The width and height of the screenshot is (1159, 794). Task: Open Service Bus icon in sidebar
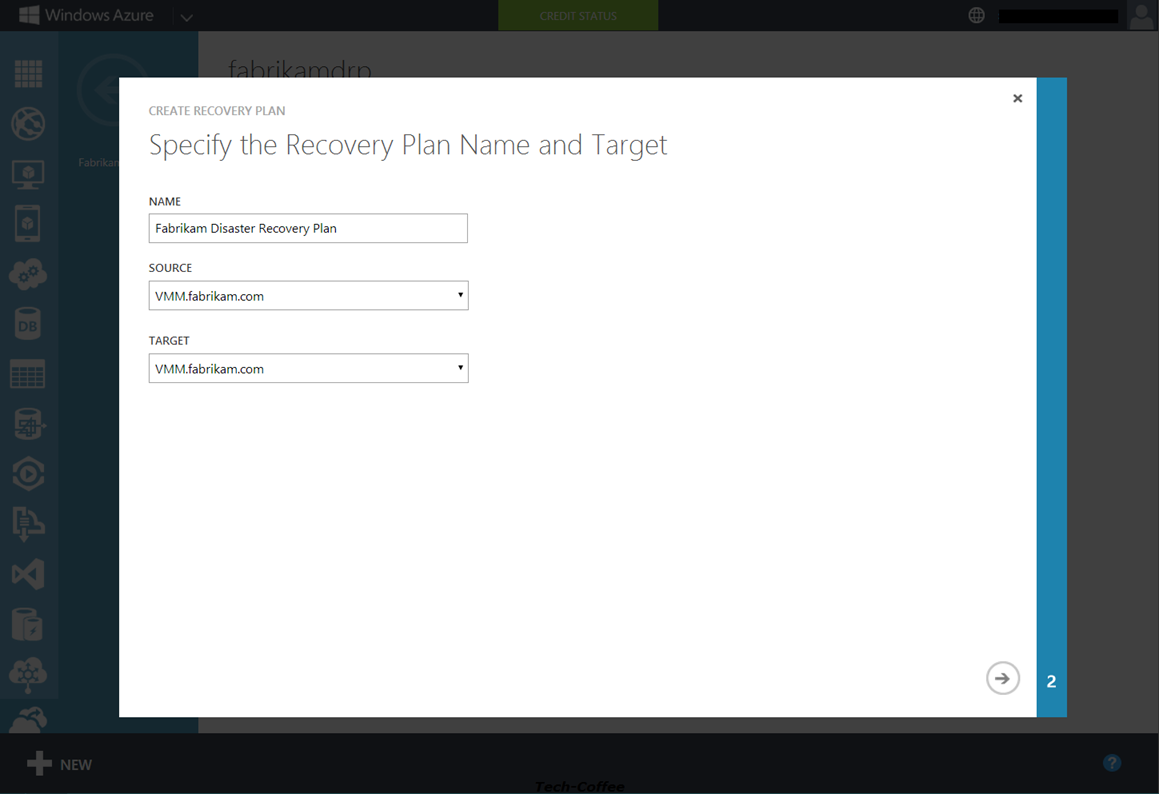28,524
